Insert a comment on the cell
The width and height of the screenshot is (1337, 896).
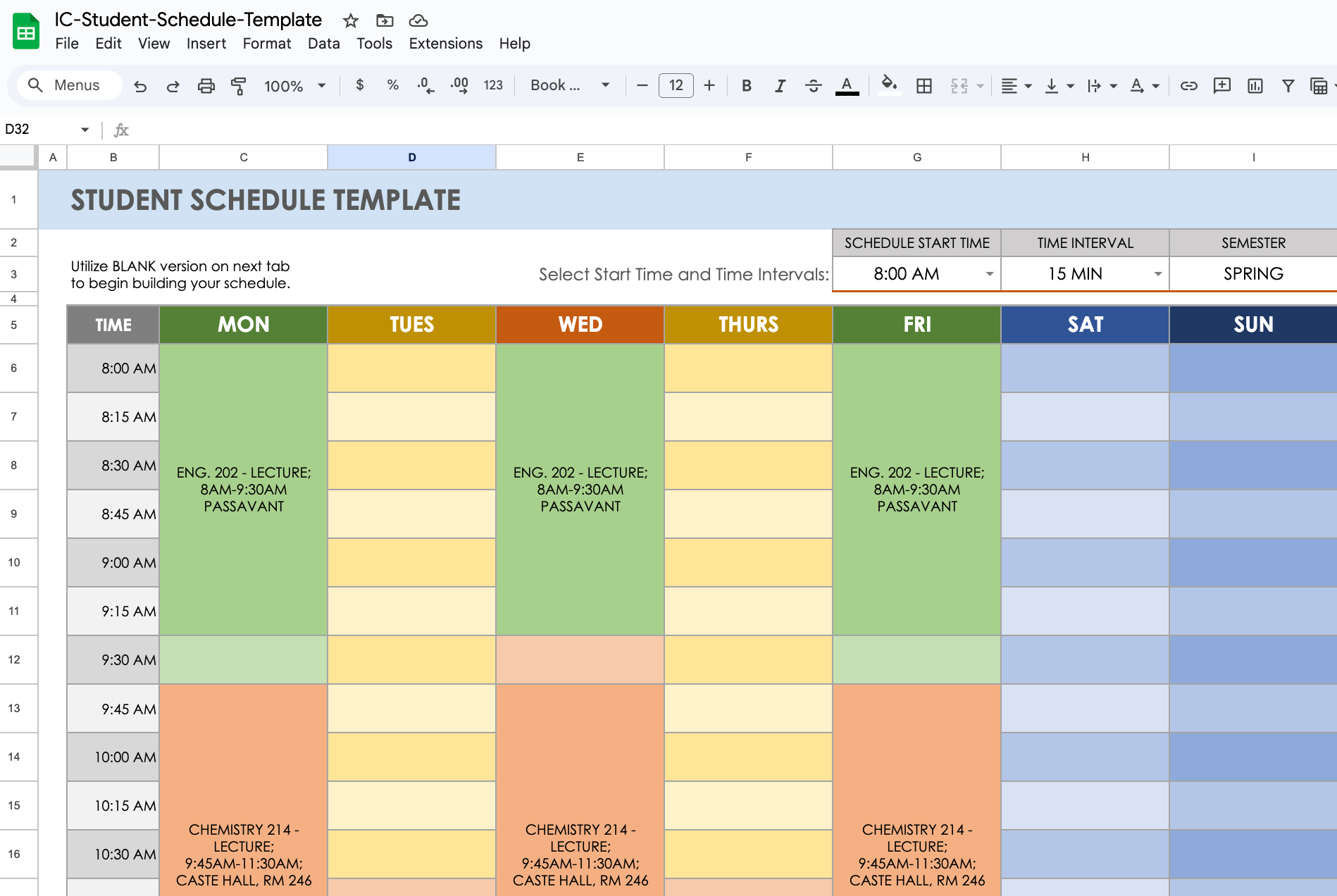coord(1222,85)
